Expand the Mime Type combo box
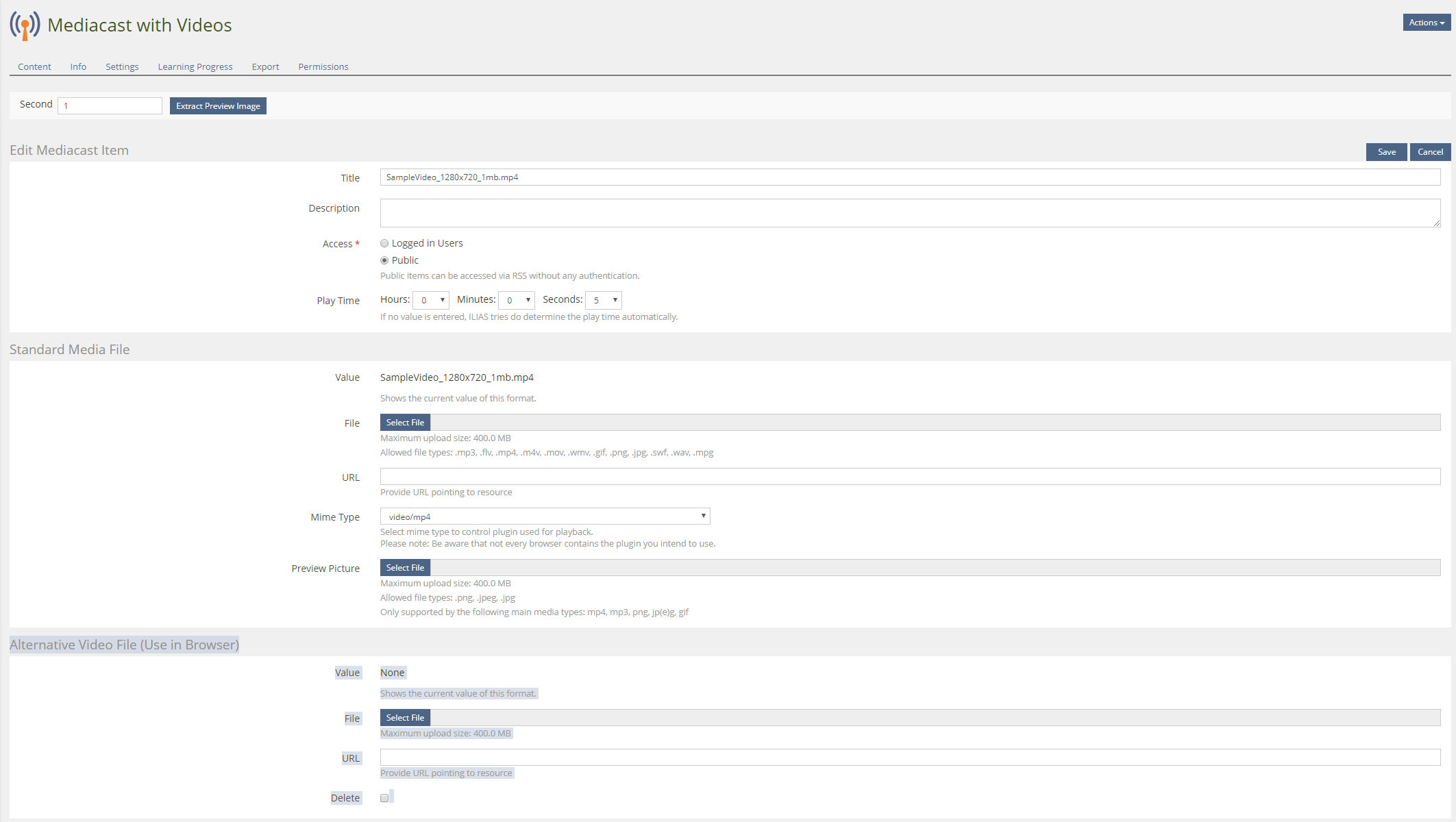Screen dimensions: 1456x822 pos(545,516)
